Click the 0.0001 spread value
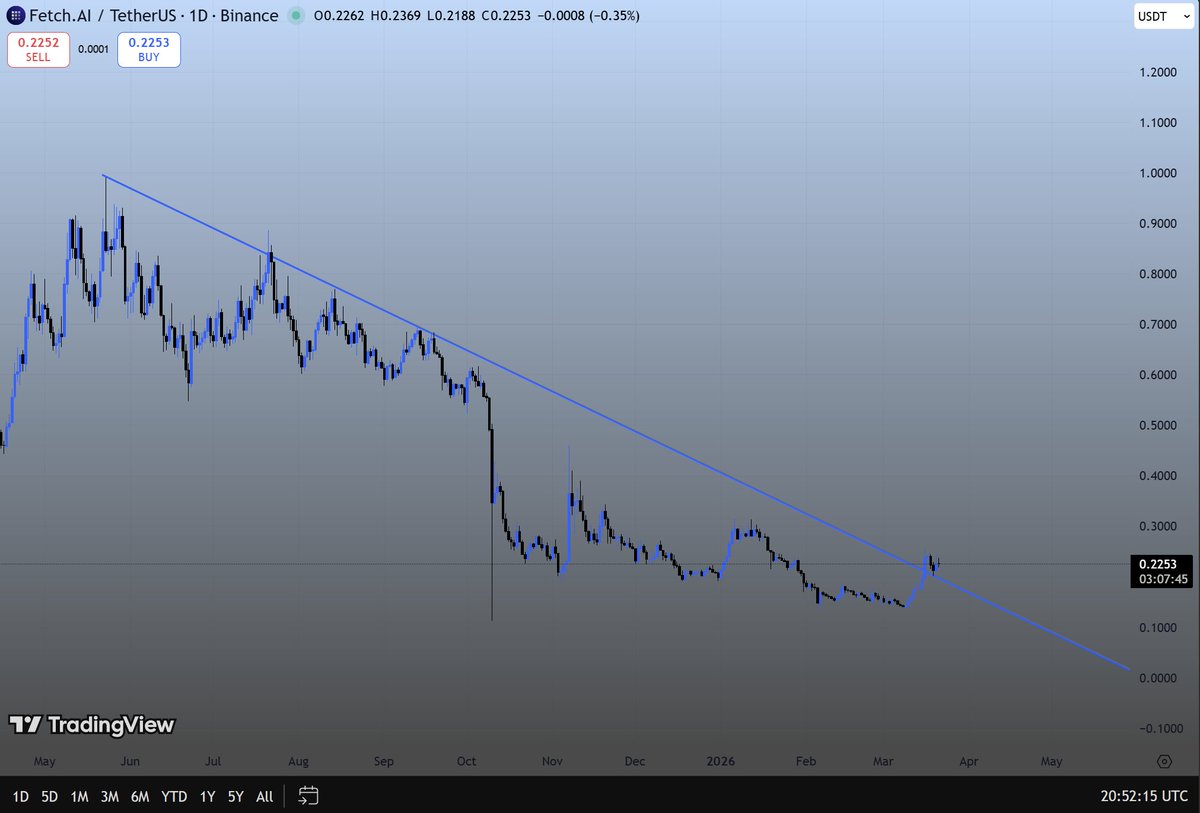The height and width of the screenshot is (813, 1200). point(93,50)
